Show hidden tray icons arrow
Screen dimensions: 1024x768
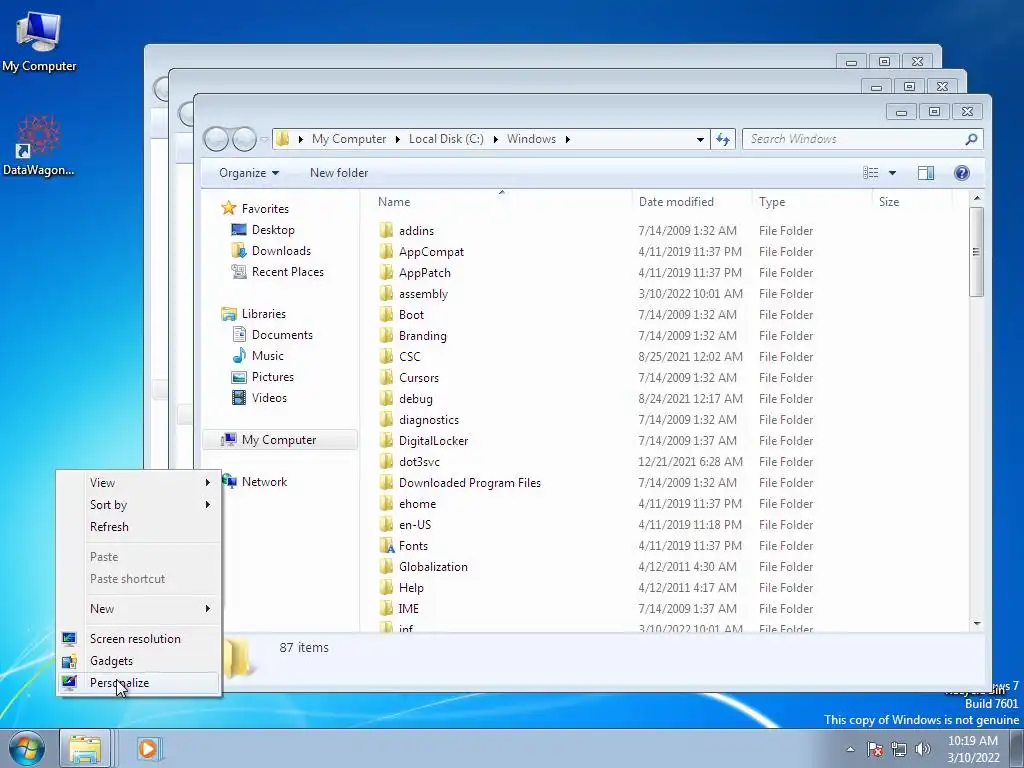(x=850, y=749)
